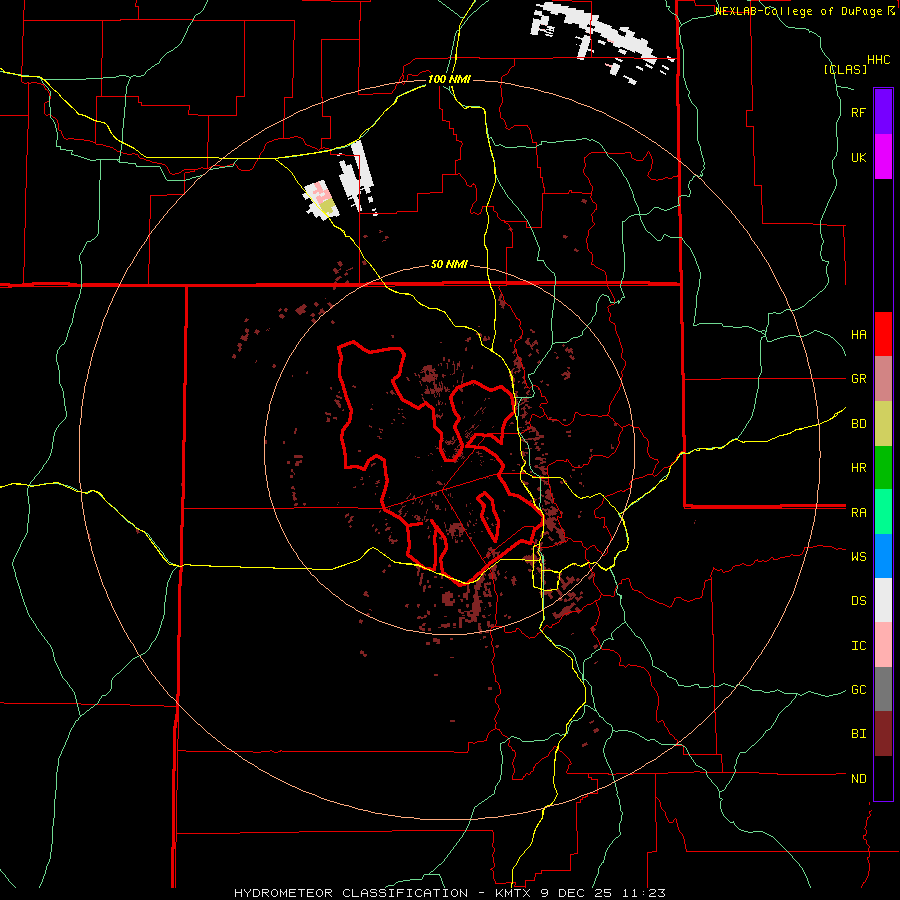900x900 pixels.
Task: Click the HR green legend block
Action: point(883,468)
